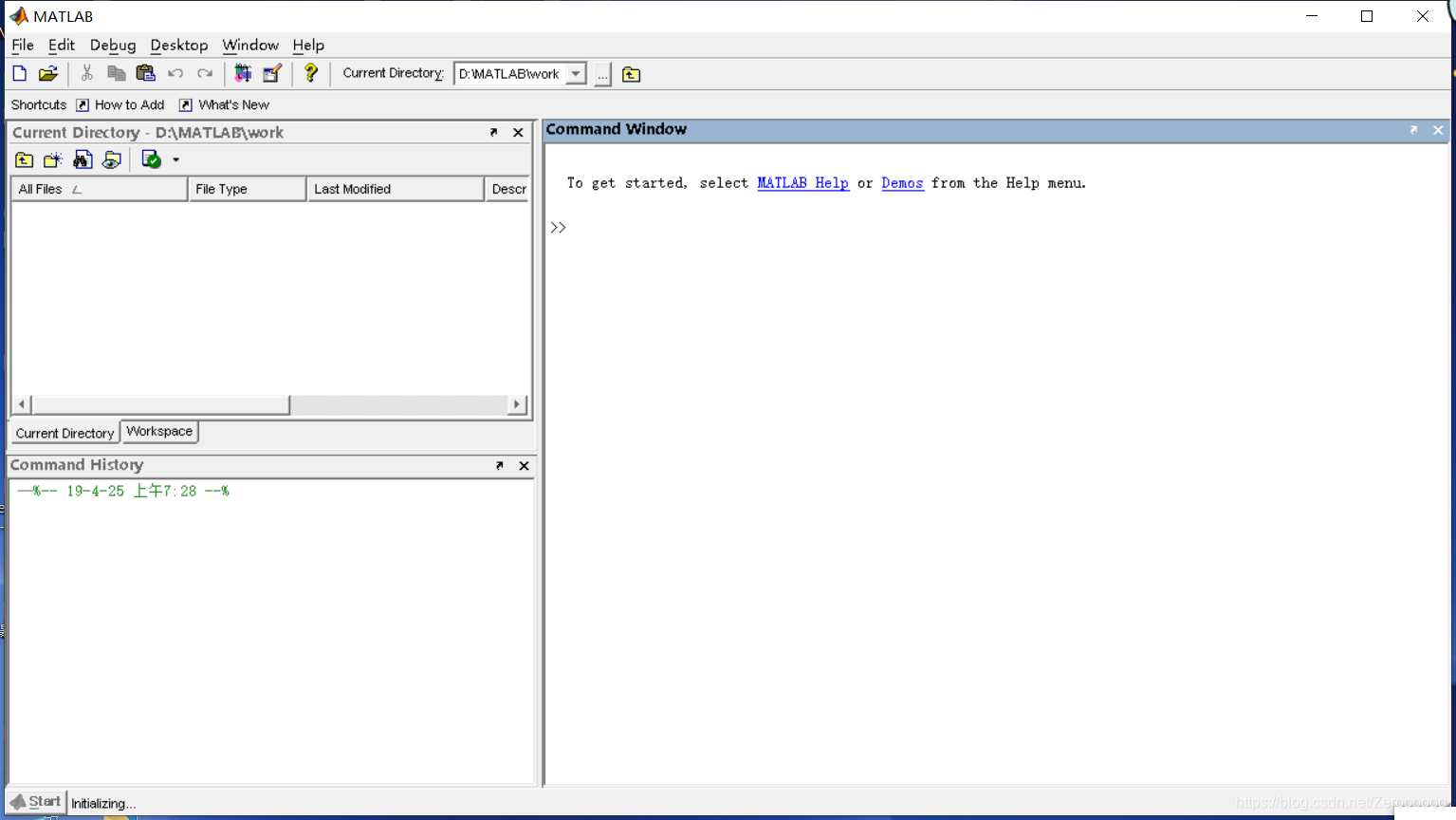Select the 19-4-25 history timestamp entry

(x=123, y=491)
